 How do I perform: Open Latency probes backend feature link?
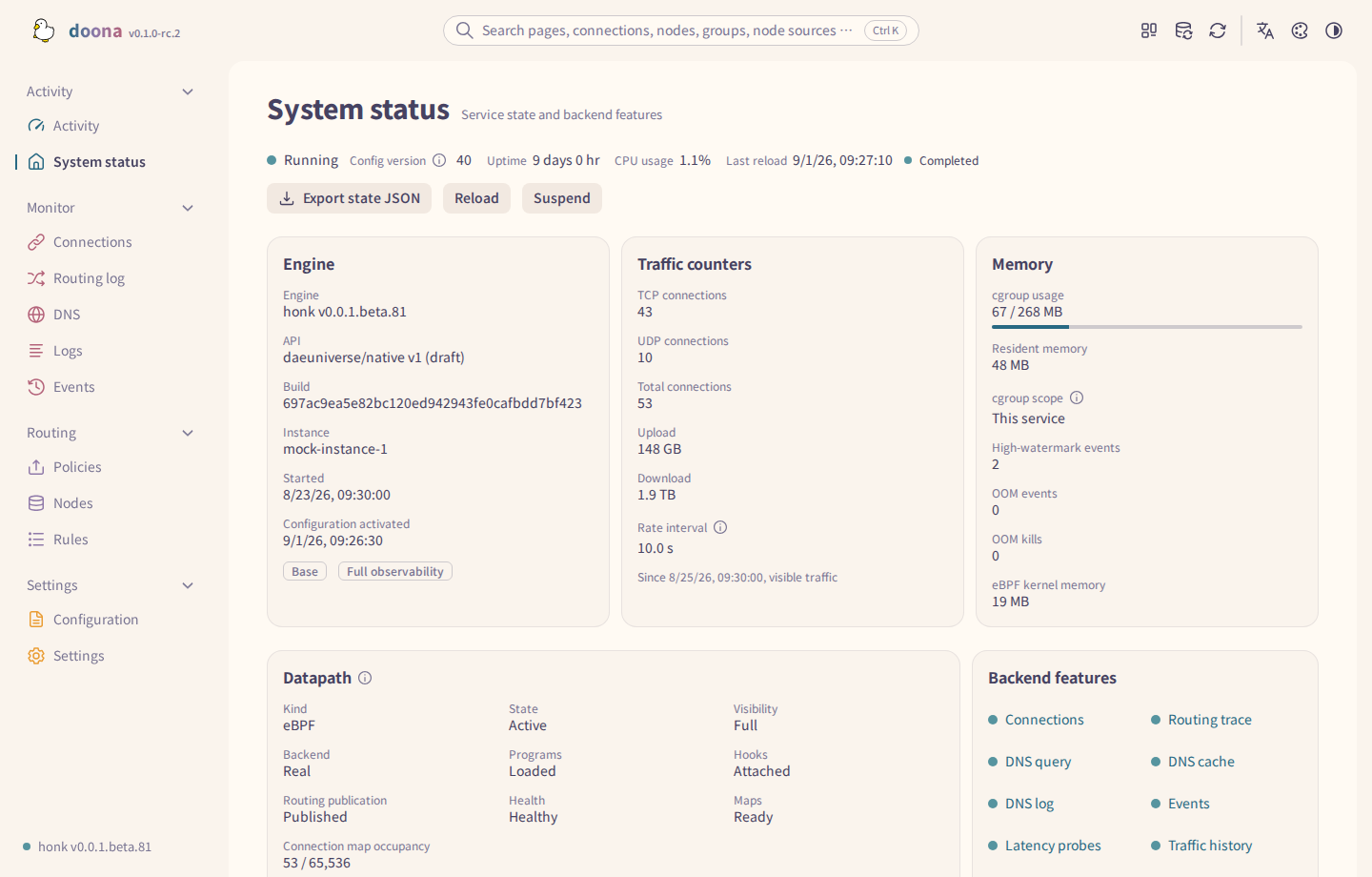coord(1053,846)
